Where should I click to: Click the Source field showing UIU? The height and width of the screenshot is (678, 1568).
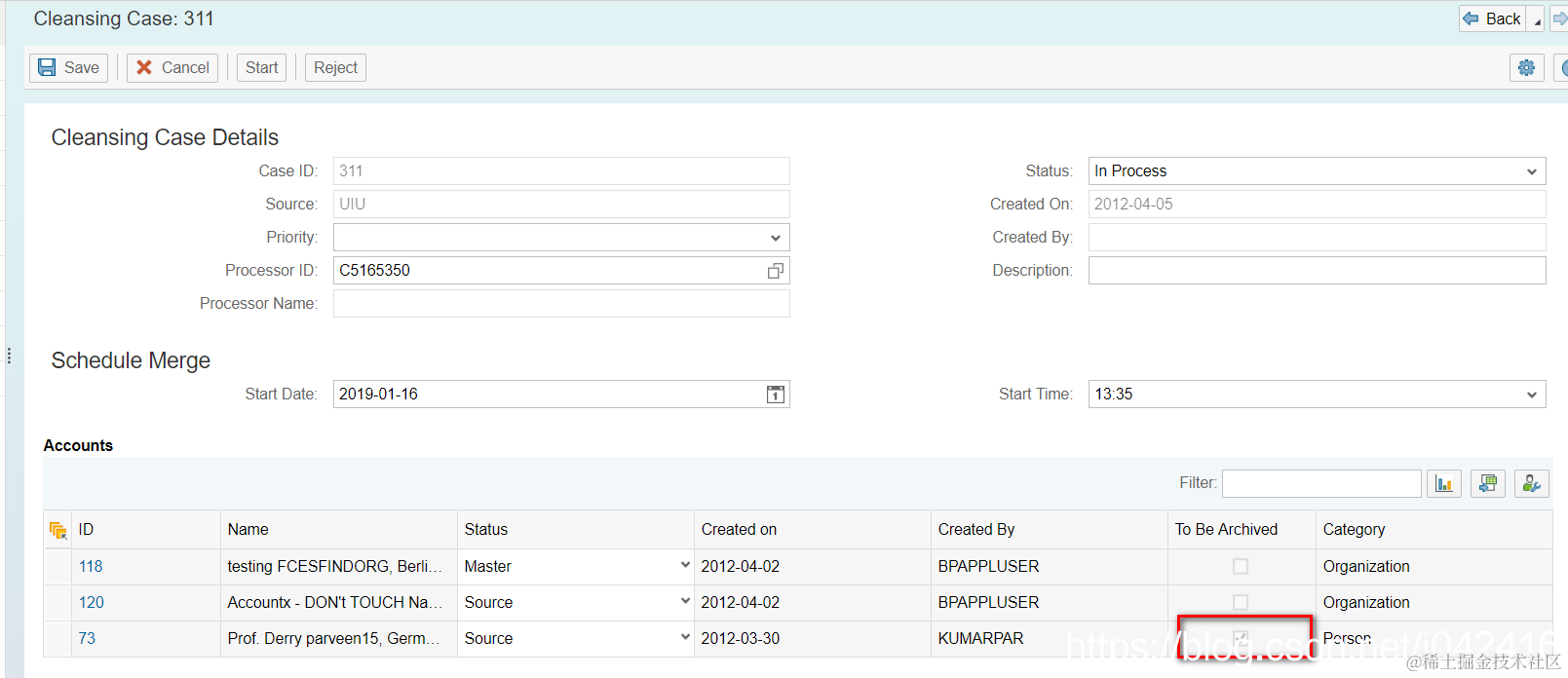click(x=561, y=205)
